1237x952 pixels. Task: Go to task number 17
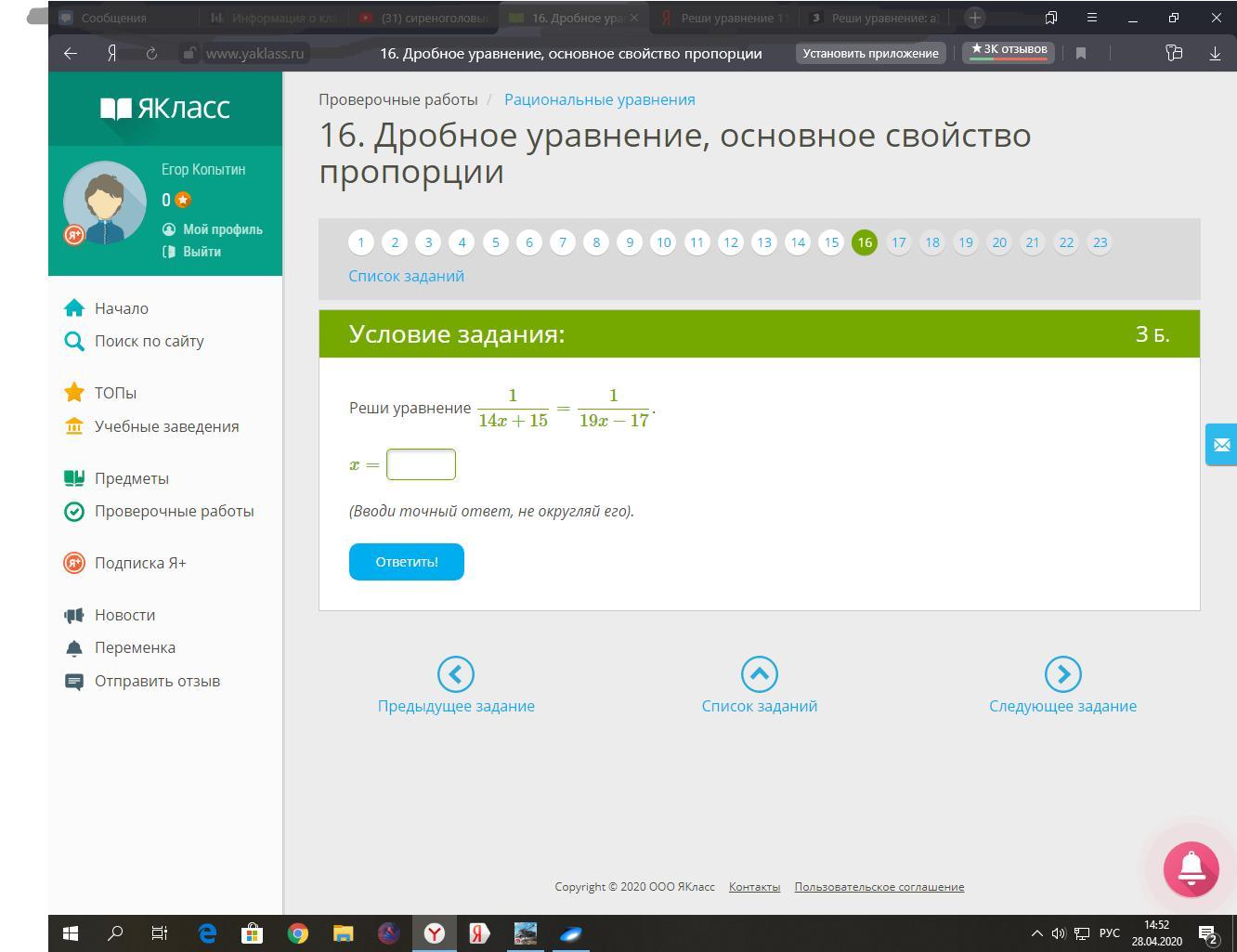(x=898, y=242)
